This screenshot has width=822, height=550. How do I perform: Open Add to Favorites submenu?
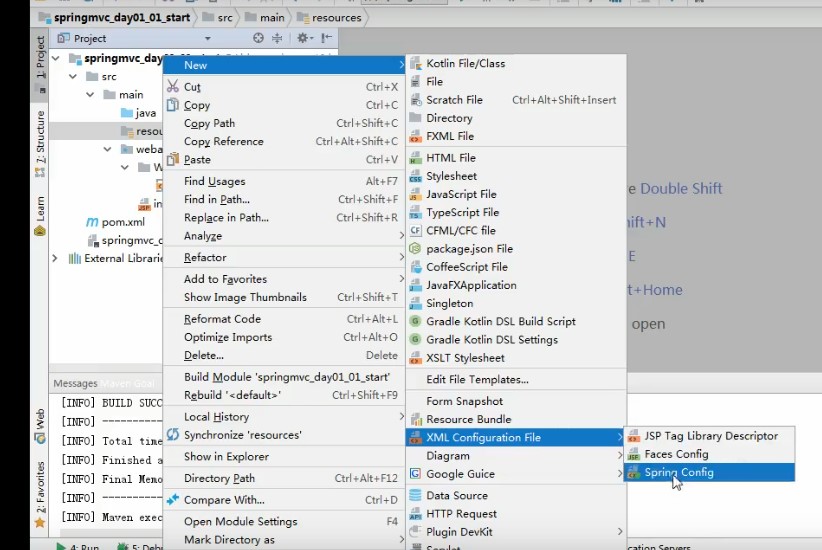[284, 279]
